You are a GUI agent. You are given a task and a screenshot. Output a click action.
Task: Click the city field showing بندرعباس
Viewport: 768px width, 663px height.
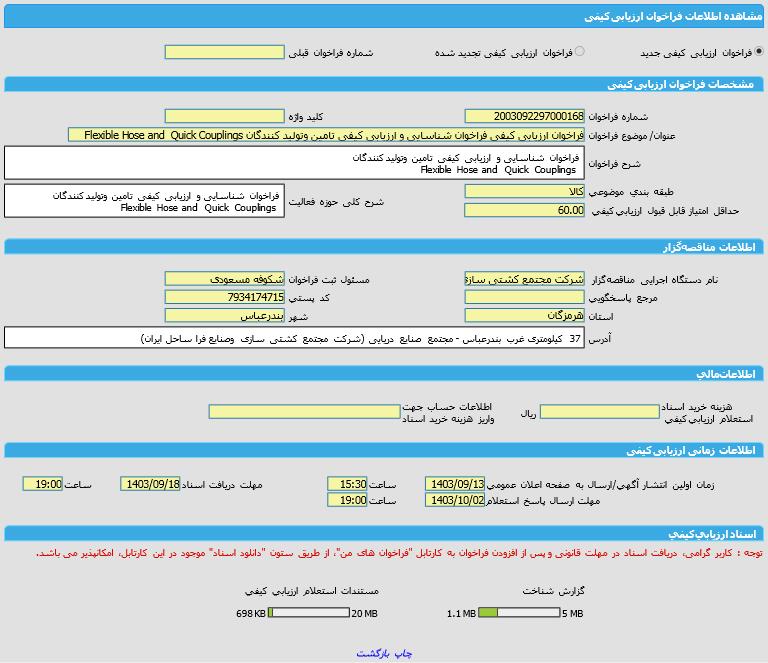click(224, 316)
